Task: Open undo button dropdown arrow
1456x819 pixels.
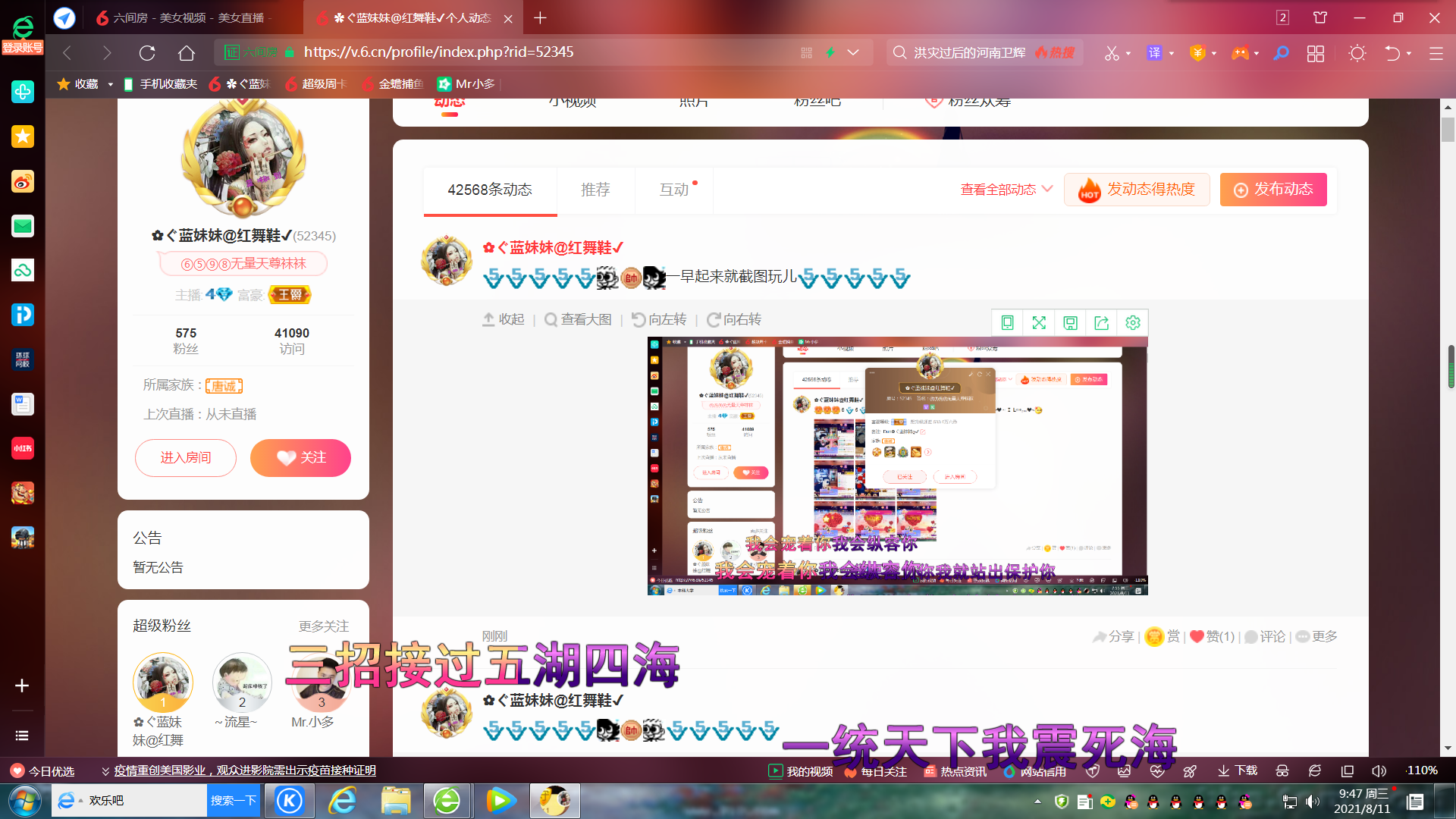Action: tap(1409, 54)
